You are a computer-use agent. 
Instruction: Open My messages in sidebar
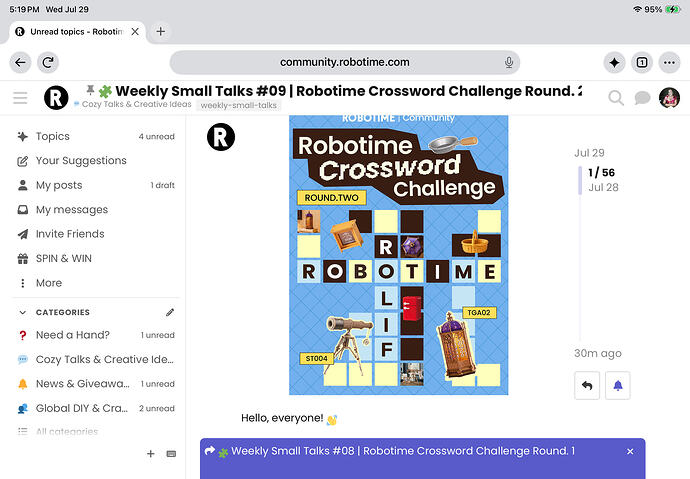pyautogui.click(x=95, y=209)
